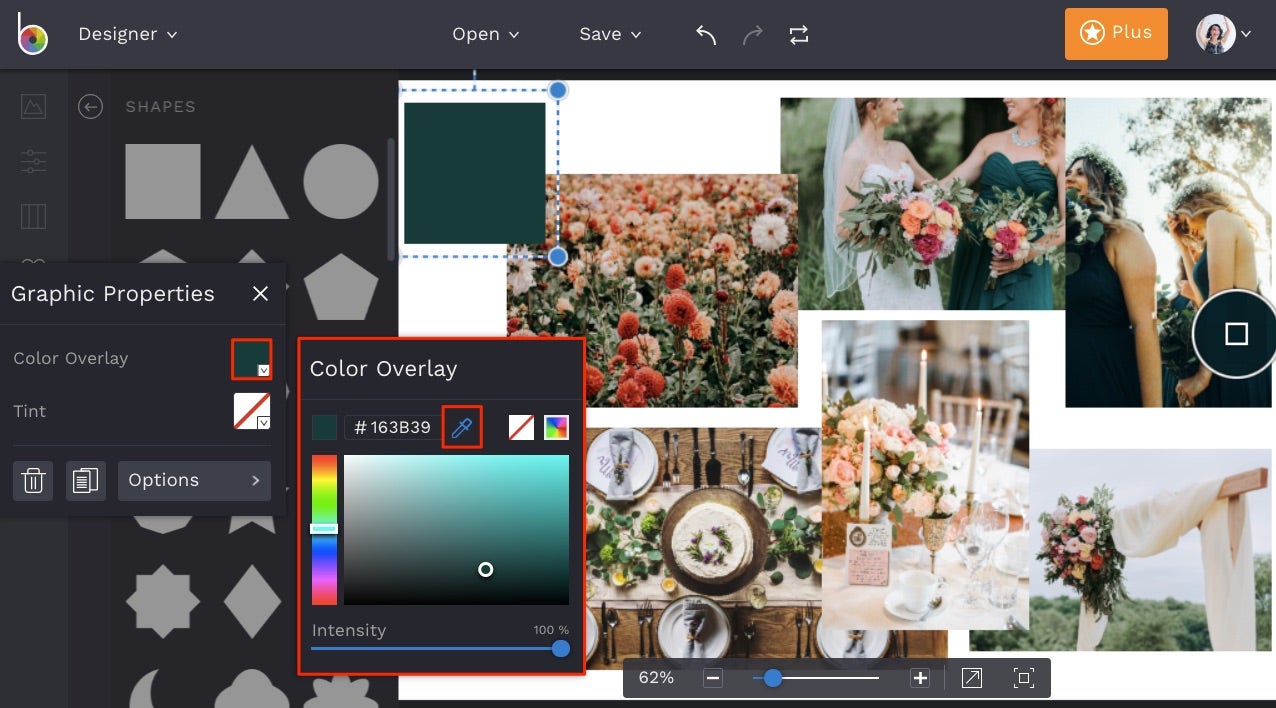Open the Color Overlay swatch dropdown arrow
This screenshot has width=1276, height=708.
coord(265,368)
